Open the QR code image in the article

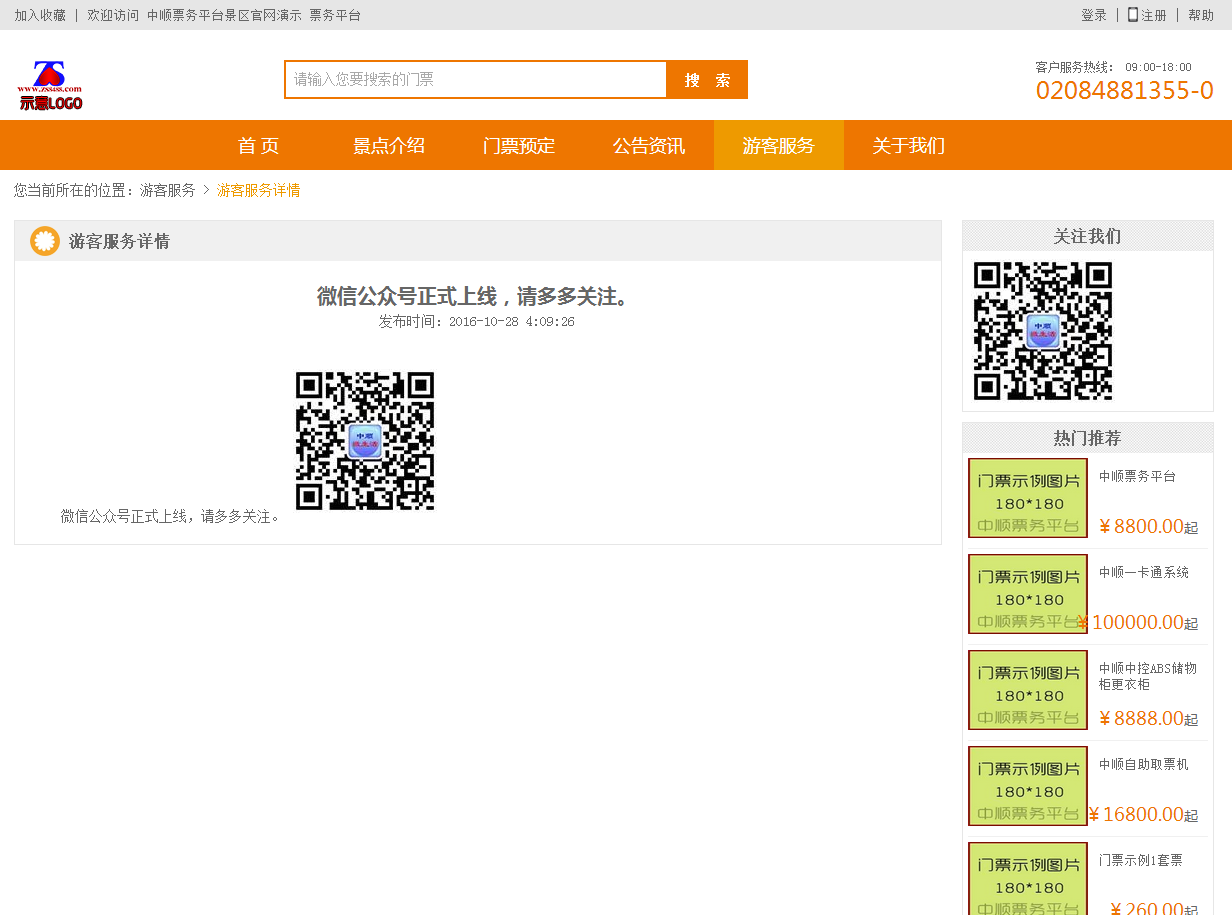(x=365, y=441)
